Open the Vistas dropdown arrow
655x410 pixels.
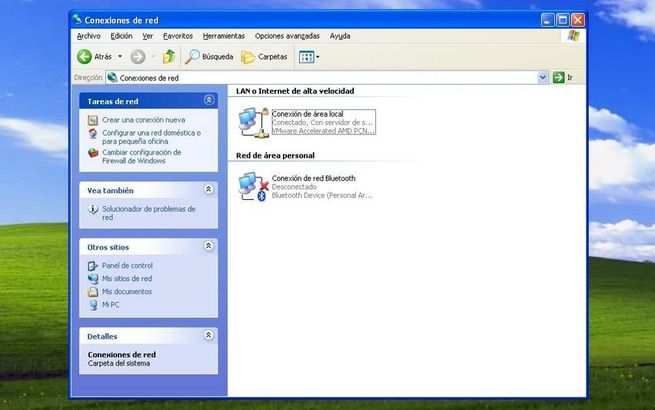click(x=317, y=57)
